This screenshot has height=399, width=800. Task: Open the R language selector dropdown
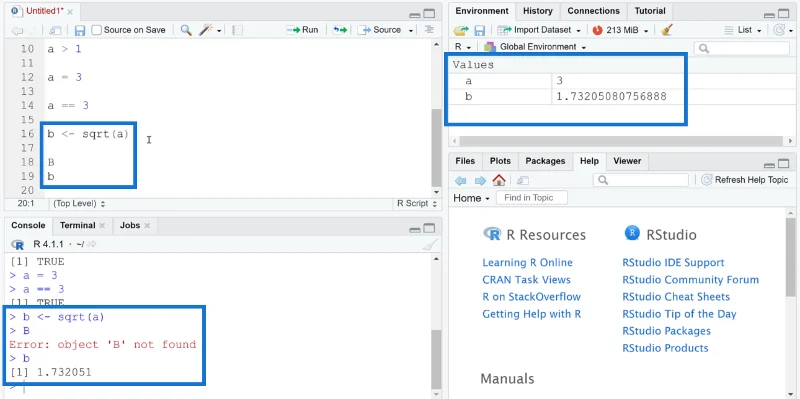(x=463, y=47)
